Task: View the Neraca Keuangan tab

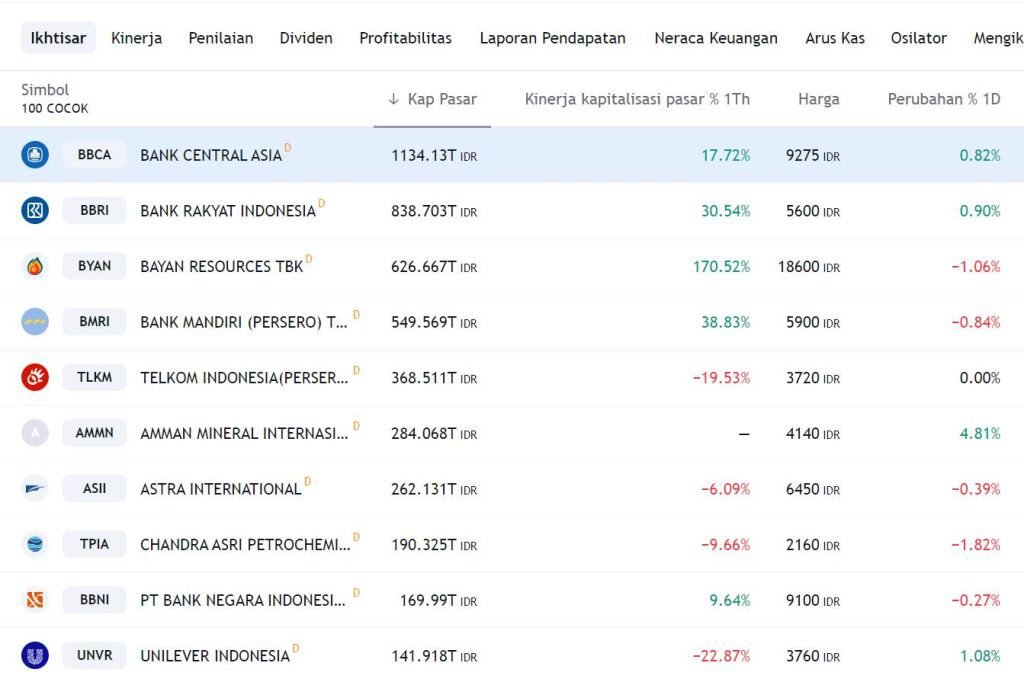Action: click(716, 38)
